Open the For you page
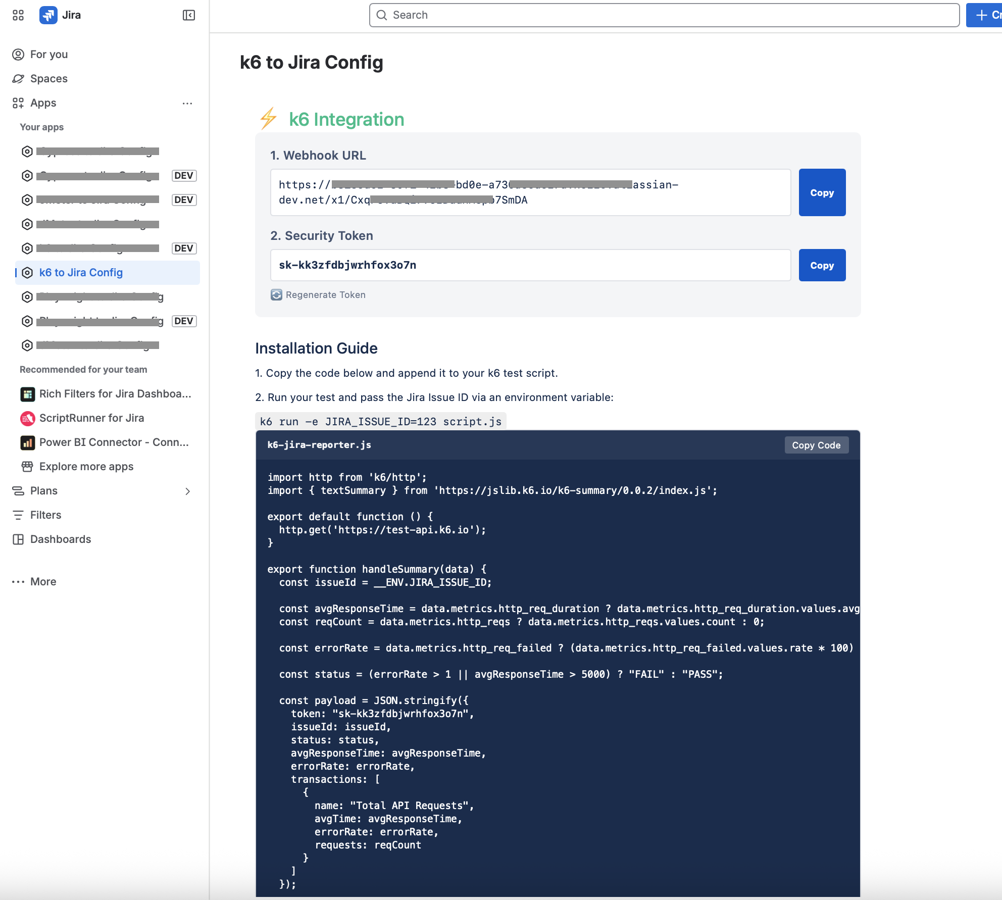Image resolution: width=1002 pixels, height=900 pixels. pos(48,54)
